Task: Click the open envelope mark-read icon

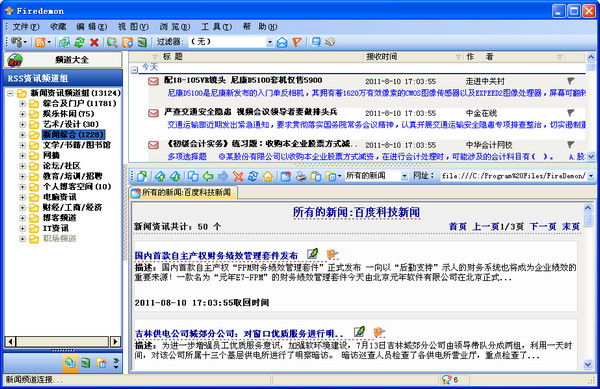Action: [282, 42]
